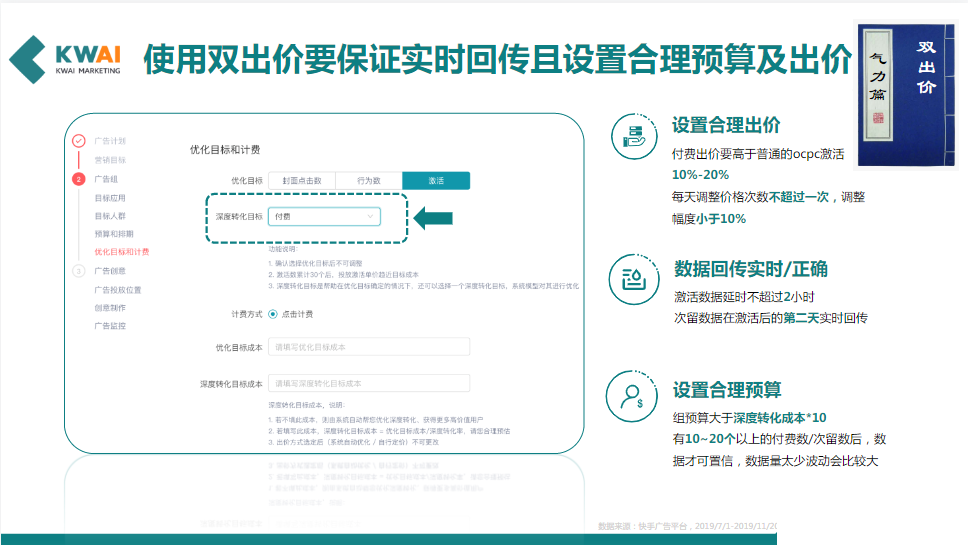Open the 深度转化目标 dropdown showing 付费
The width and height of the screenshot is (968, 545).
point(324,217)
